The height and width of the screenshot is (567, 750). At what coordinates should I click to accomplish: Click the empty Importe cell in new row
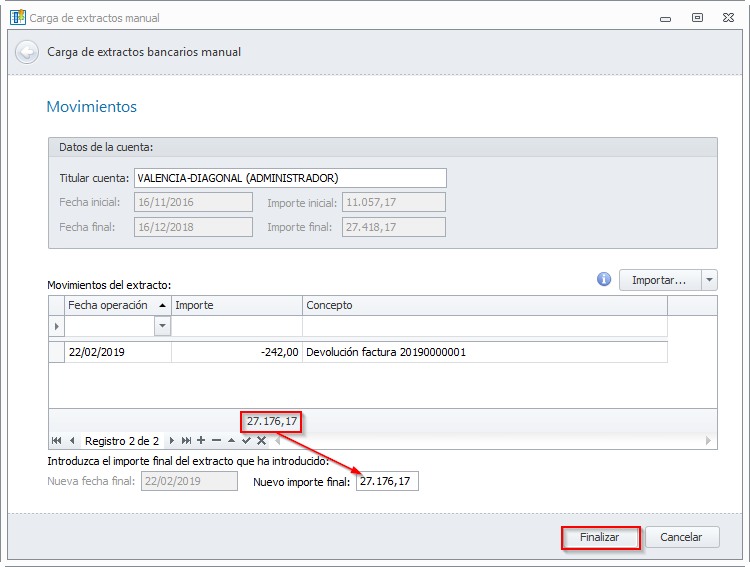(237, 326)
